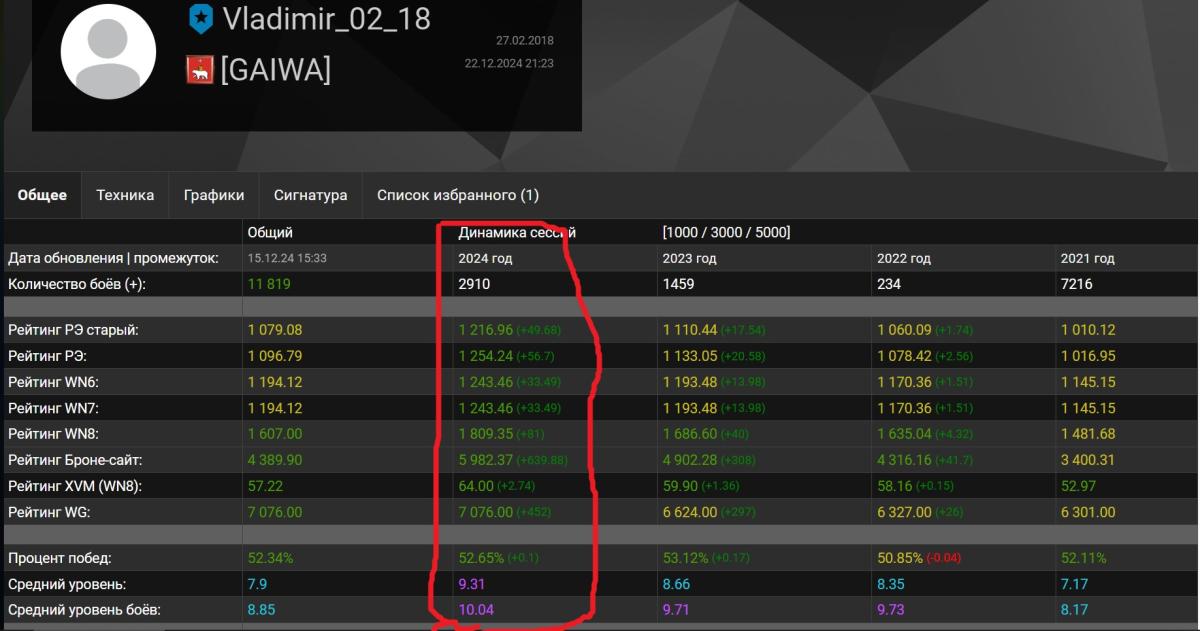
Task: Open the Список избранного (1) tab
Action: click(x=458, y=195)
